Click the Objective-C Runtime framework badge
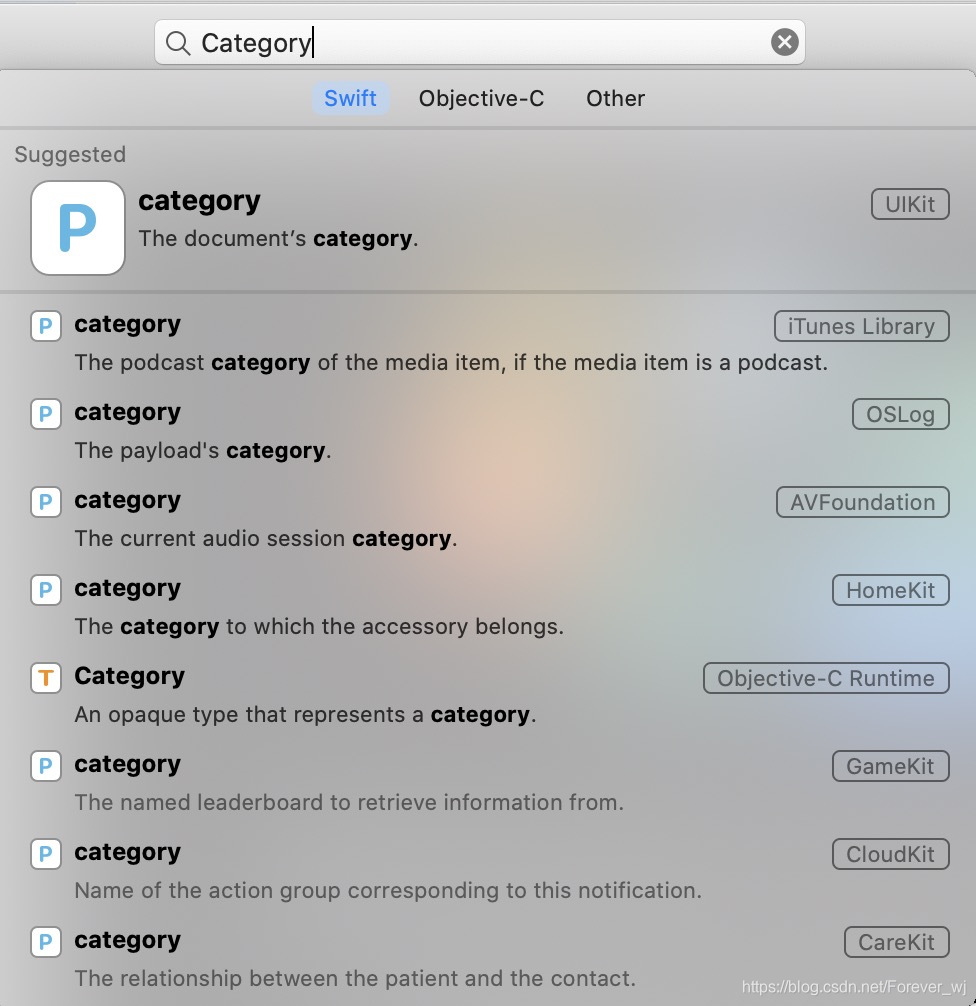Image resolution: width=976 pixels, height=1006 pixels. coord(826,678)
